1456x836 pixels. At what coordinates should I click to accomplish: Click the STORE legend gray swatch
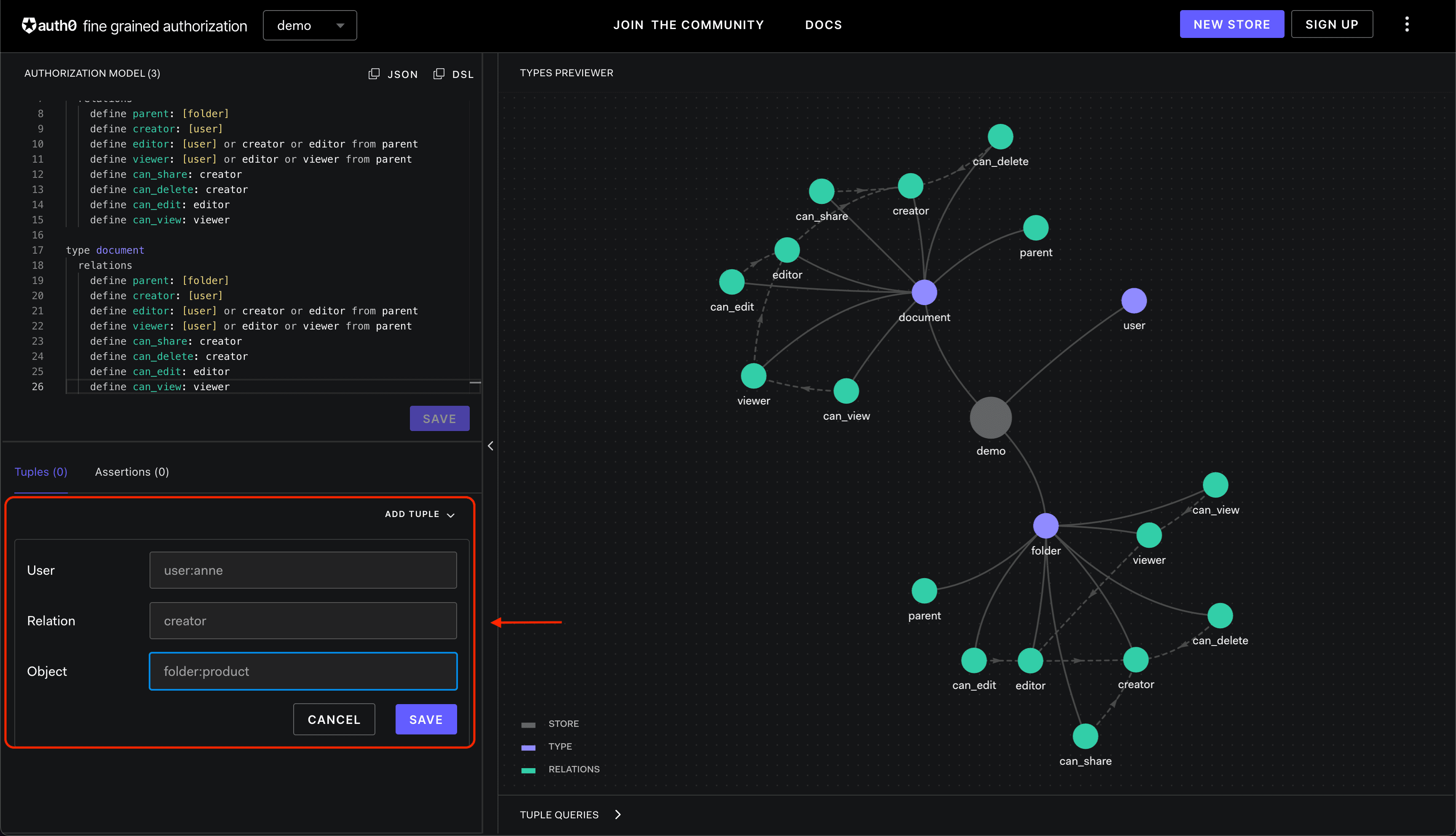pyautogui.click(x=528, y=725)
